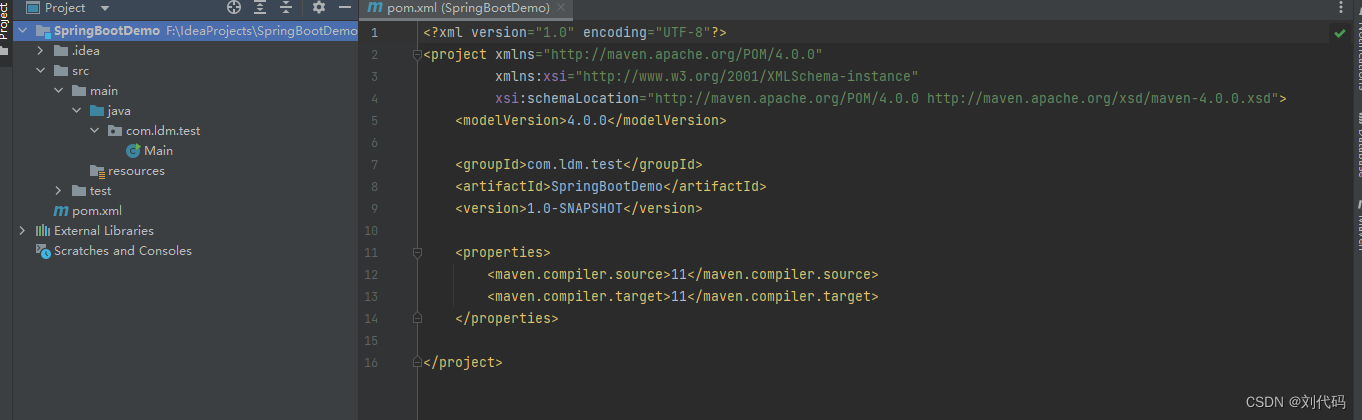Select the SpringBootDemo project root
The image size is (1362, 420).
coord(186,31)
